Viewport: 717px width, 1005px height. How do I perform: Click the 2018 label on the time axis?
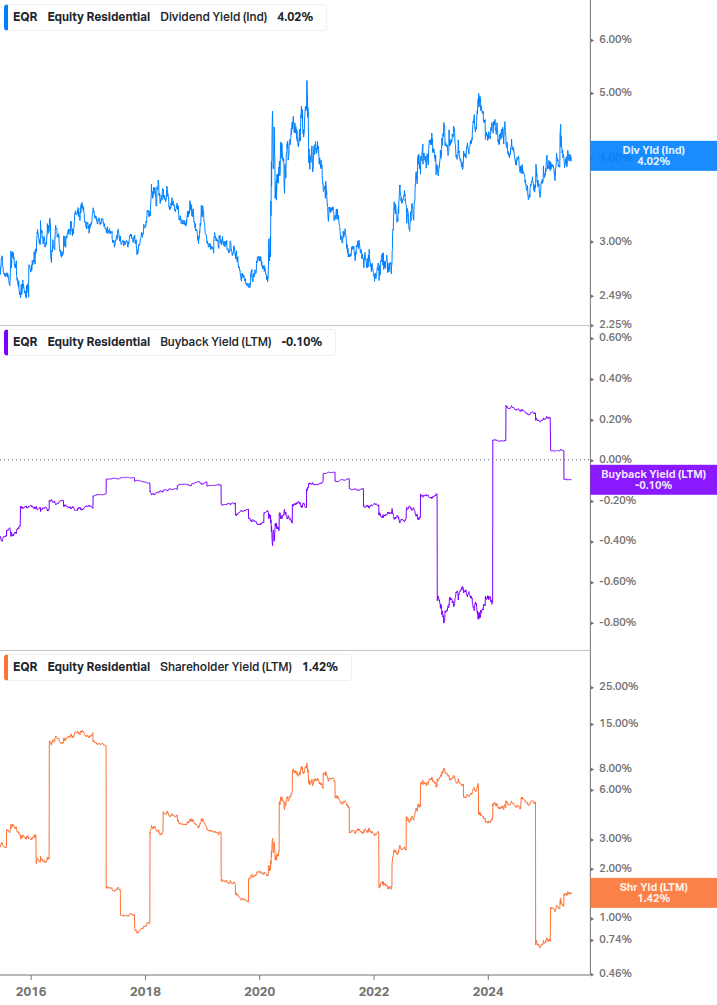point(145,992)
